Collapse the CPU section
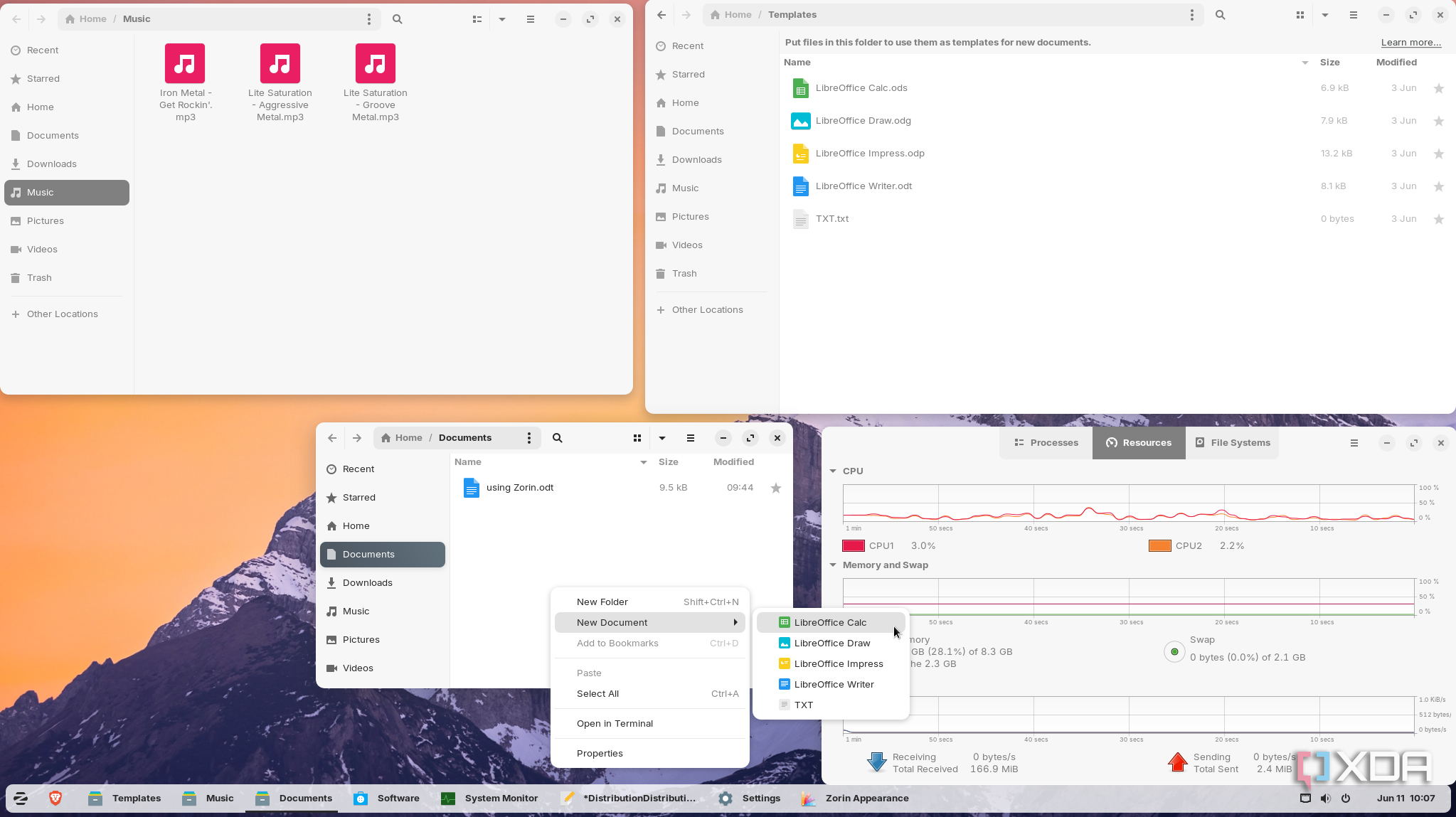Image resolution: width=1456 pixels, height=817 pixels. (833, 471)
